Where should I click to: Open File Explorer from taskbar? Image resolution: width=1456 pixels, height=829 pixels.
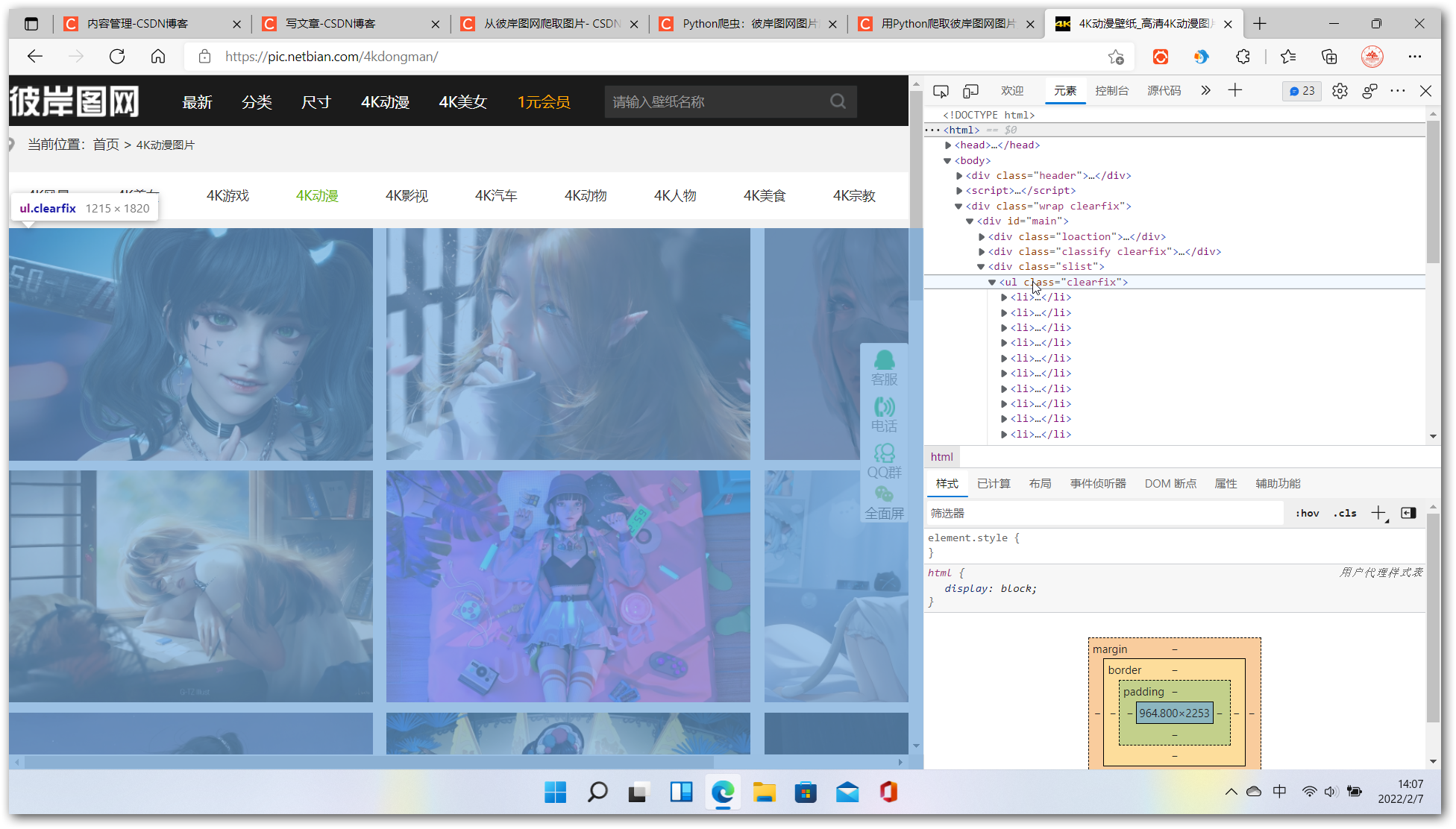point(764,792)
